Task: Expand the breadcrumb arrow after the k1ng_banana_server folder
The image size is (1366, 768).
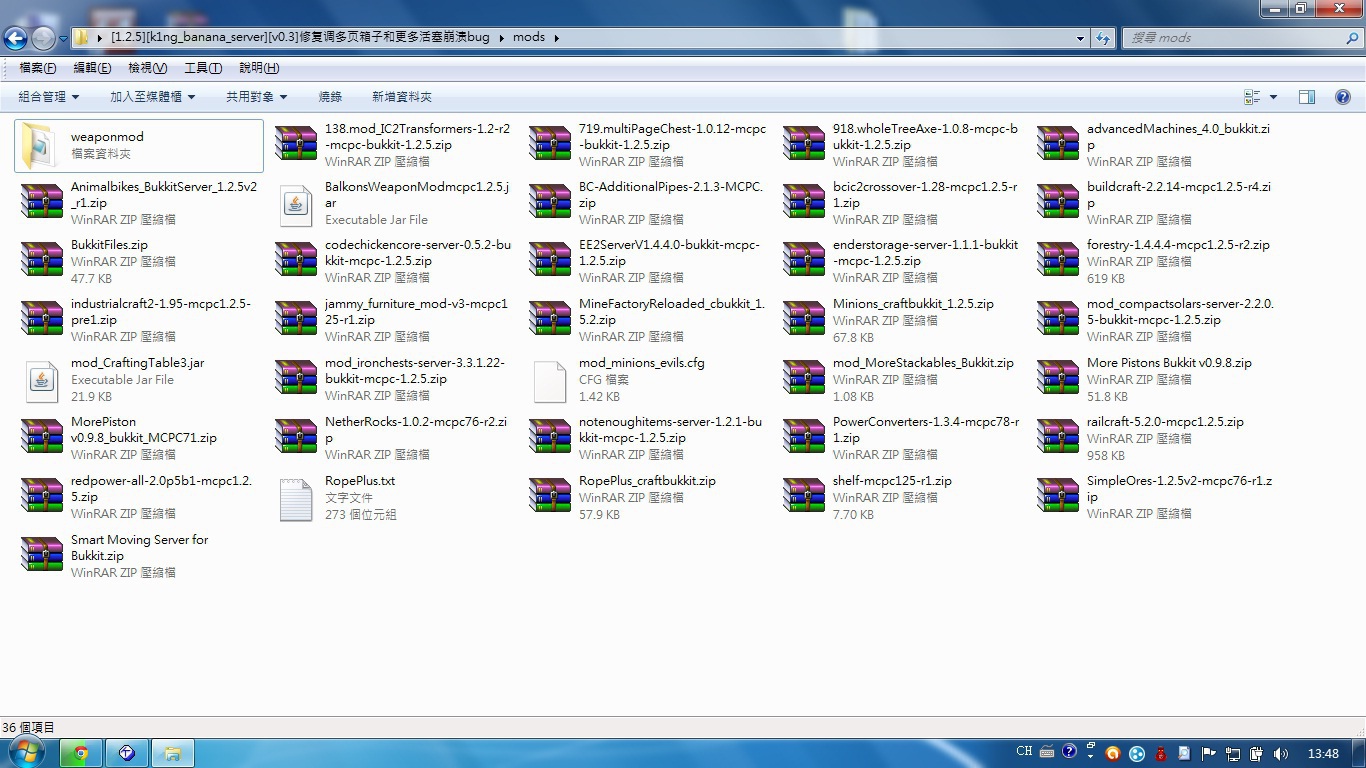Action: click(502, 38)
